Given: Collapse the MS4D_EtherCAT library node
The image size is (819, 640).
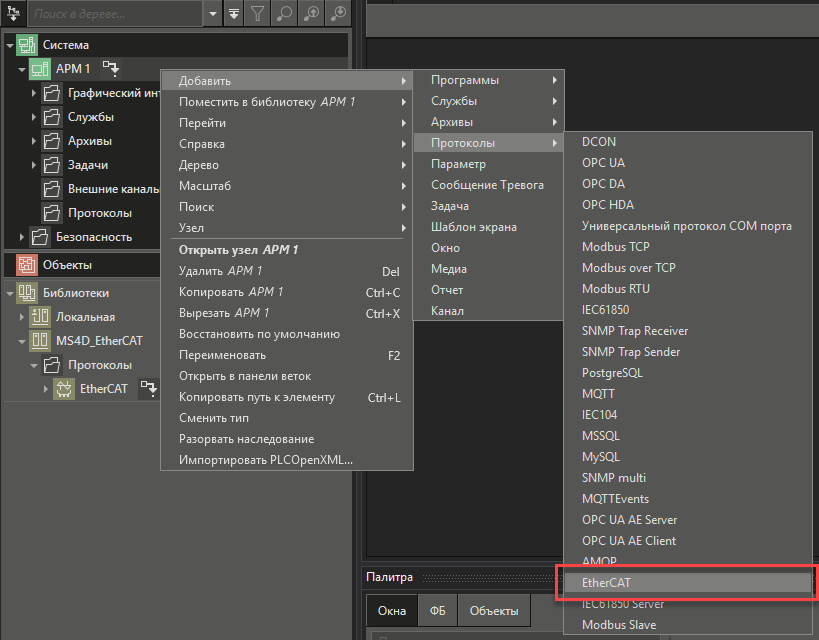Looking at the screenshot, I should [21, 341].
